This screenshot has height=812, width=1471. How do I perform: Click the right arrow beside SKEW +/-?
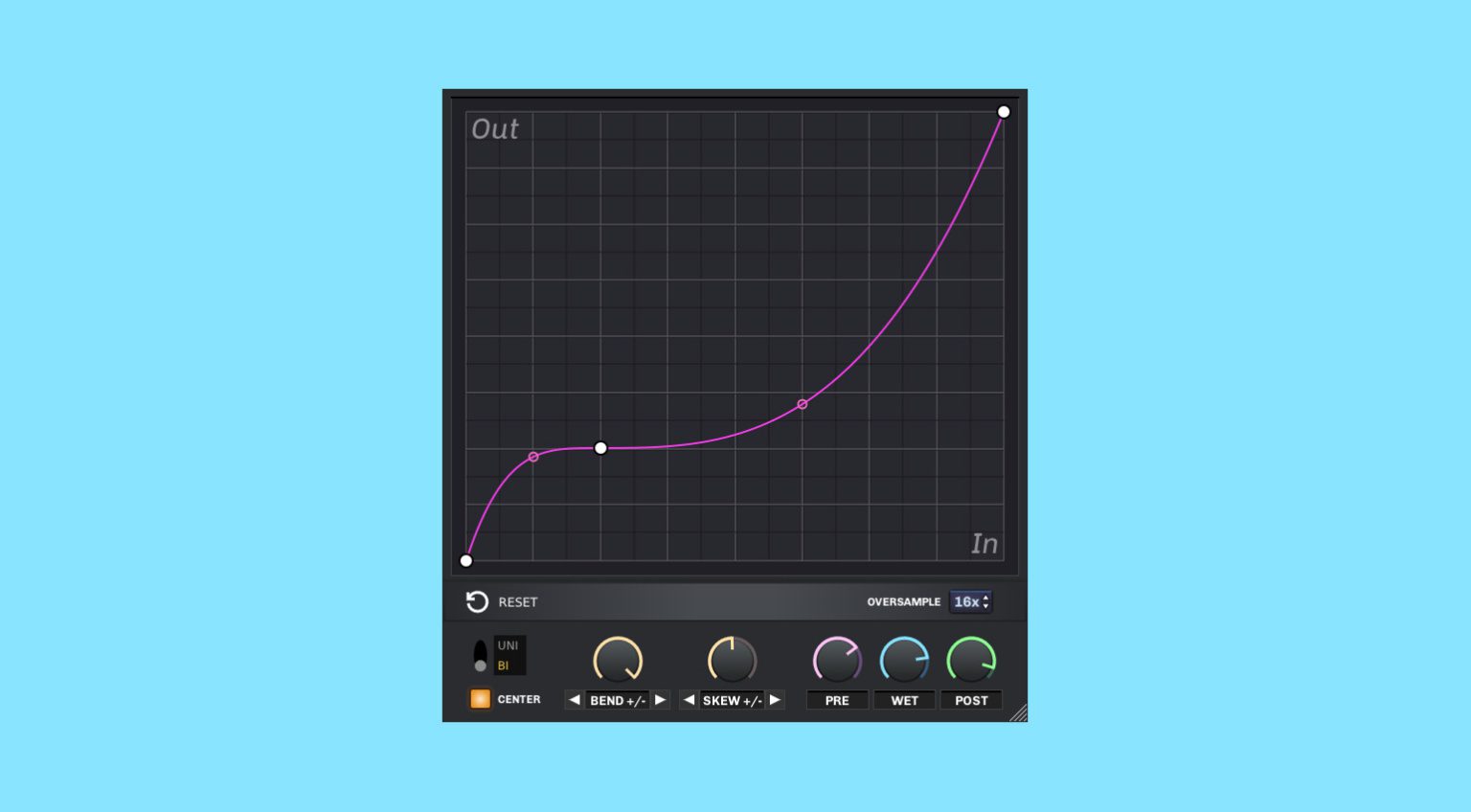click(x=775, y=700)
